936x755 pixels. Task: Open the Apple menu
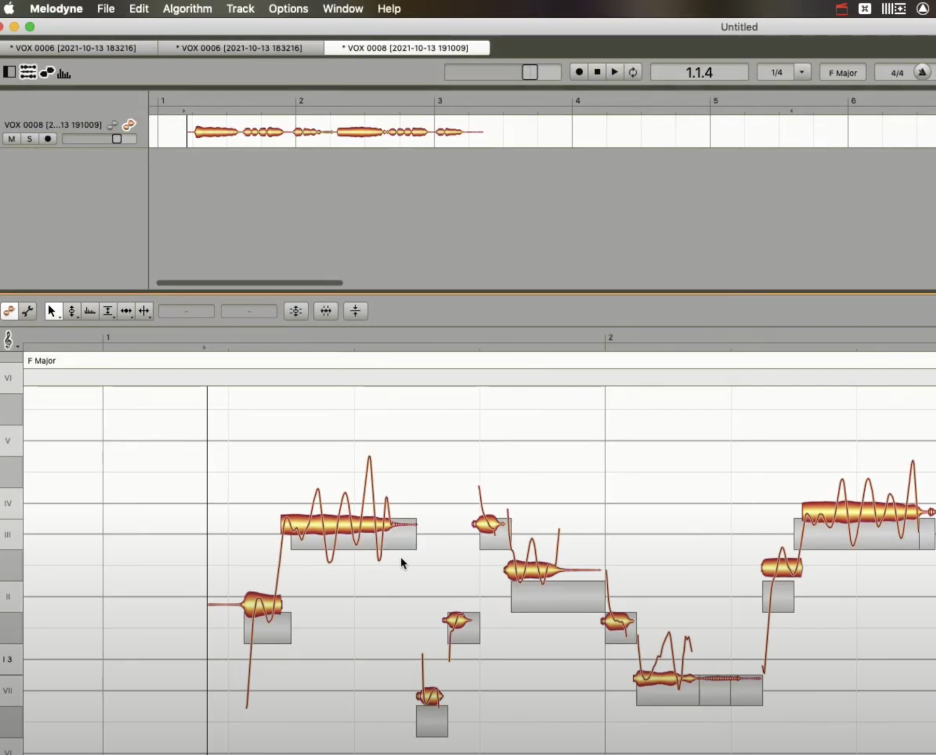9,8
